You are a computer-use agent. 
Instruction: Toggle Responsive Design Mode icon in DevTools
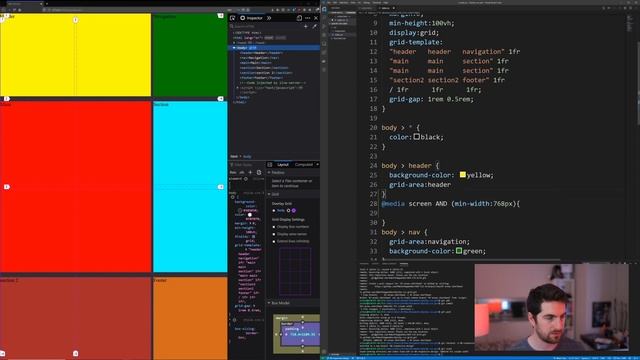299,18
